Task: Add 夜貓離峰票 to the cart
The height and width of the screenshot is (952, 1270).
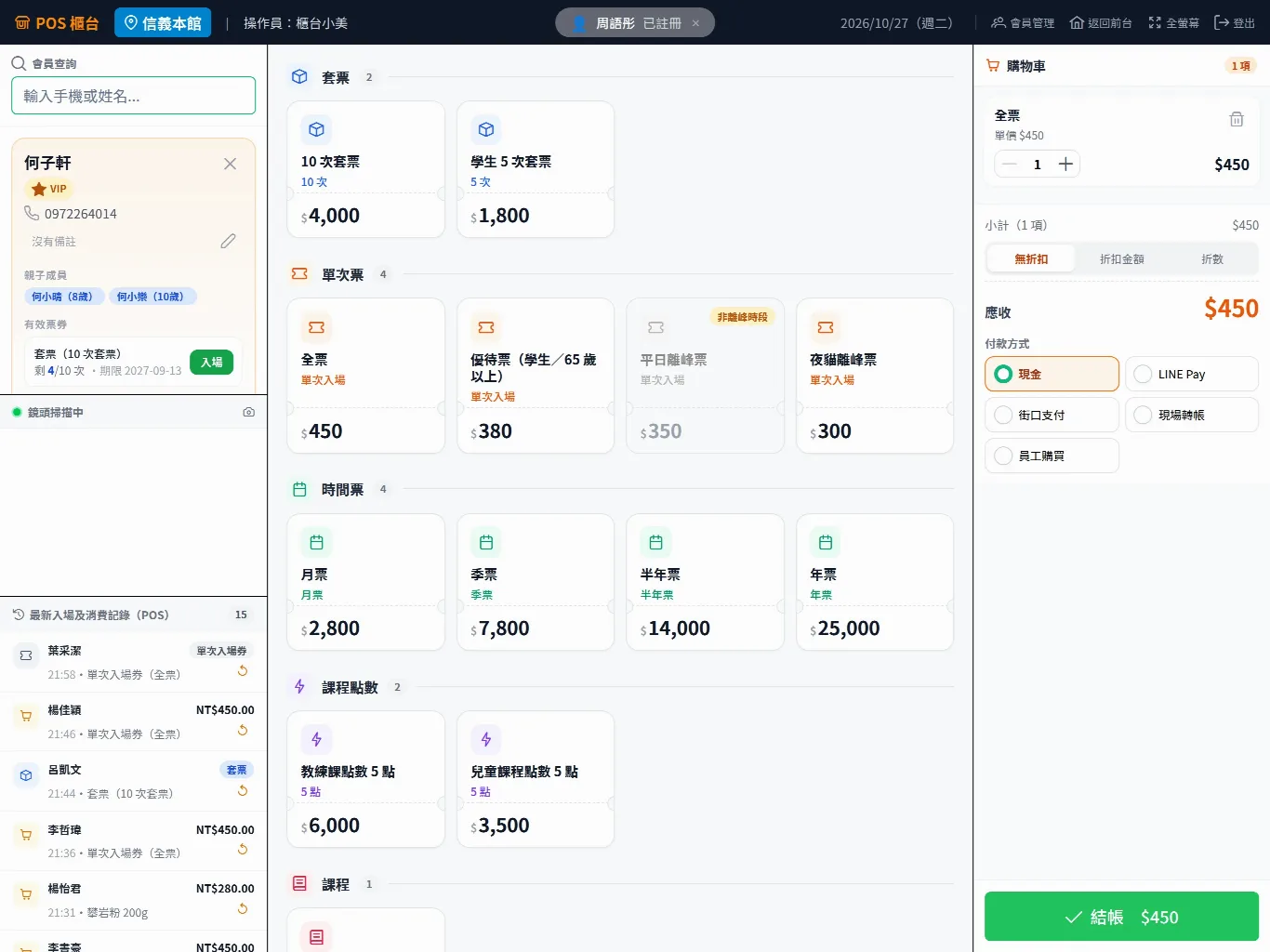Action: tap(875, 376)
